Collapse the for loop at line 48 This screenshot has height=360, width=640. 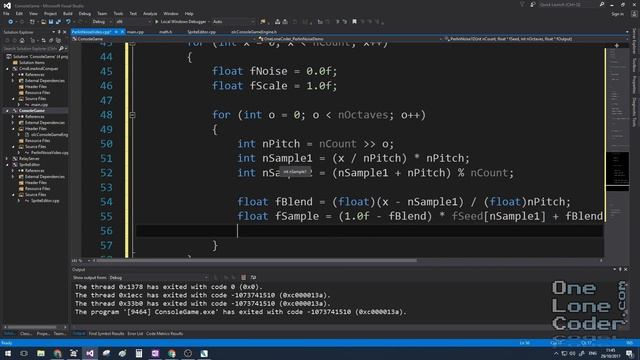point(132,115)
